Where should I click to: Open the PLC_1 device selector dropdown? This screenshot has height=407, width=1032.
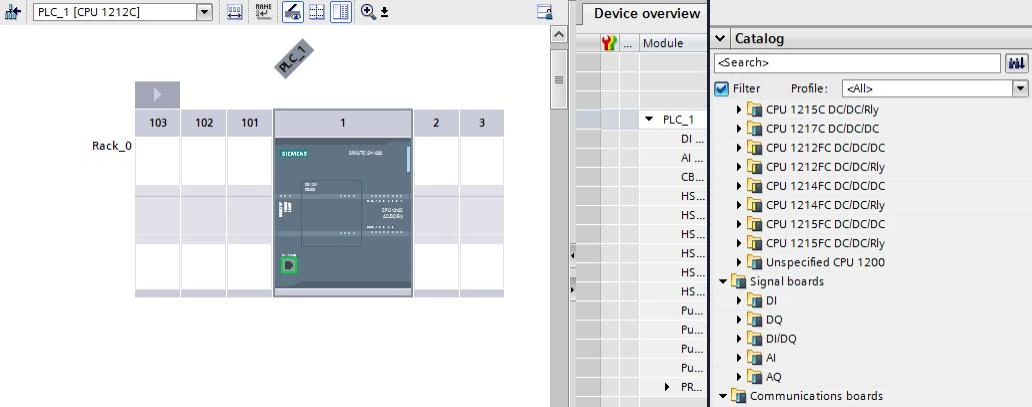coord(205,12)
